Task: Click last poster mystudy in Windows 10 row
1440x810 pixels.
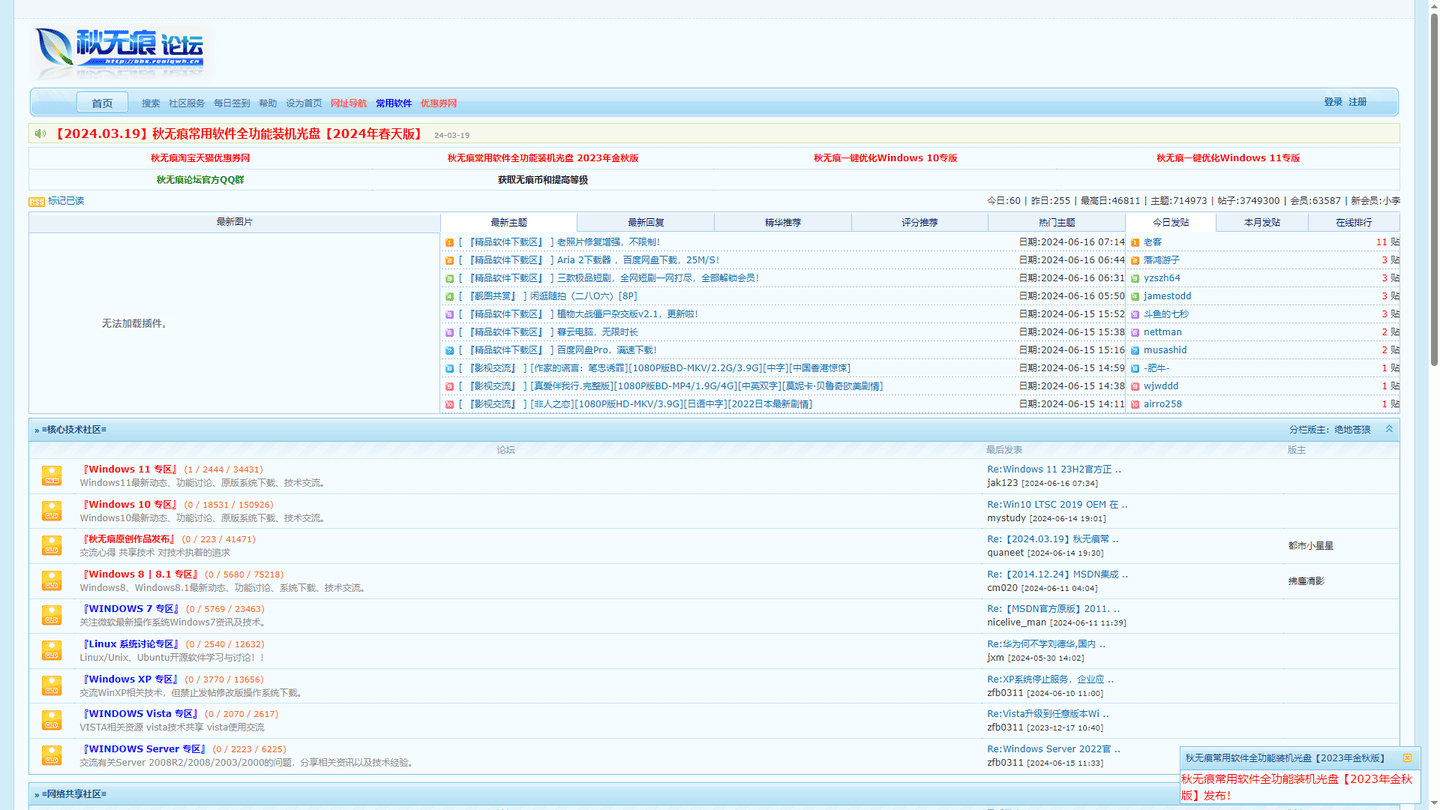Action: pyautogui.click(x=1006, y=519)
